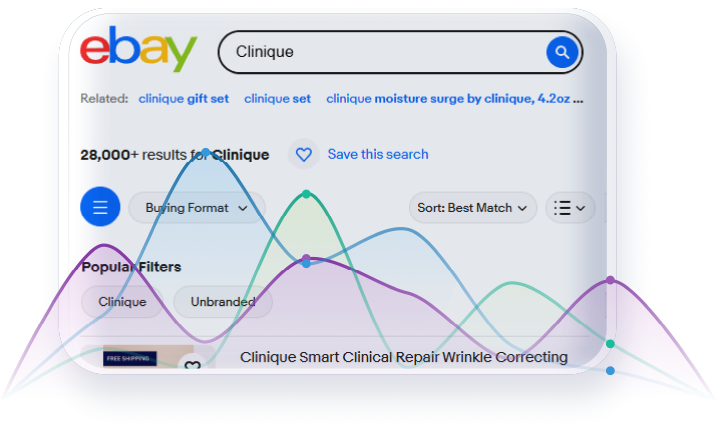Toggle the Unbranded popular filter chip
The height and width of the screenshot is (431, 718).
223,302
